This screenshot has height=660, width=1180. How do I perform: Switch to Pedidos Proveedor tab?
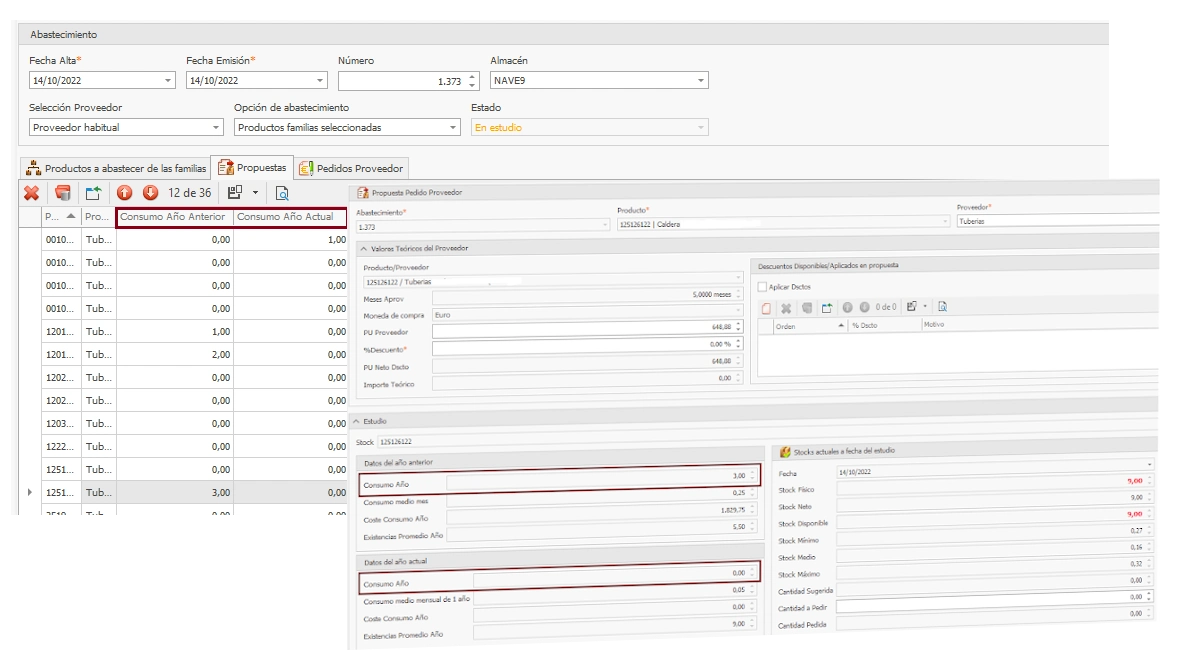pos(352,169)
